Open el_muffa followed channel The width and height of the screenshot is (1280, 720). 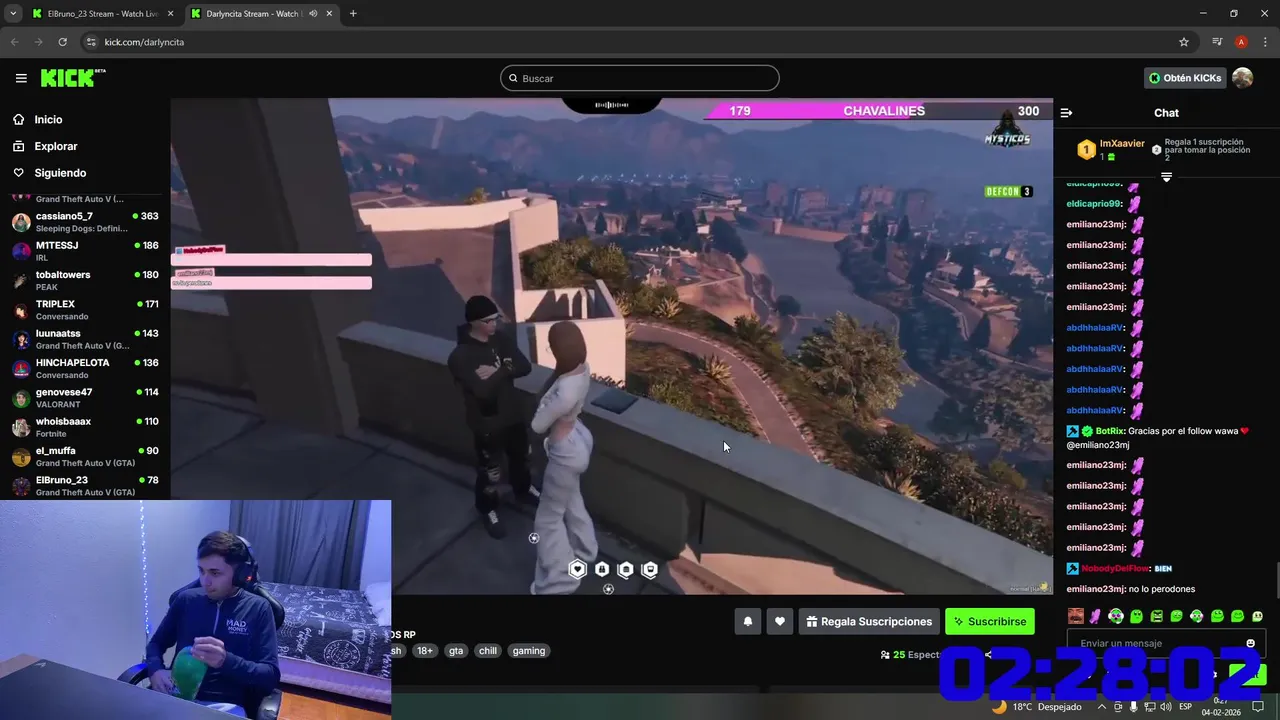[85, 456]
